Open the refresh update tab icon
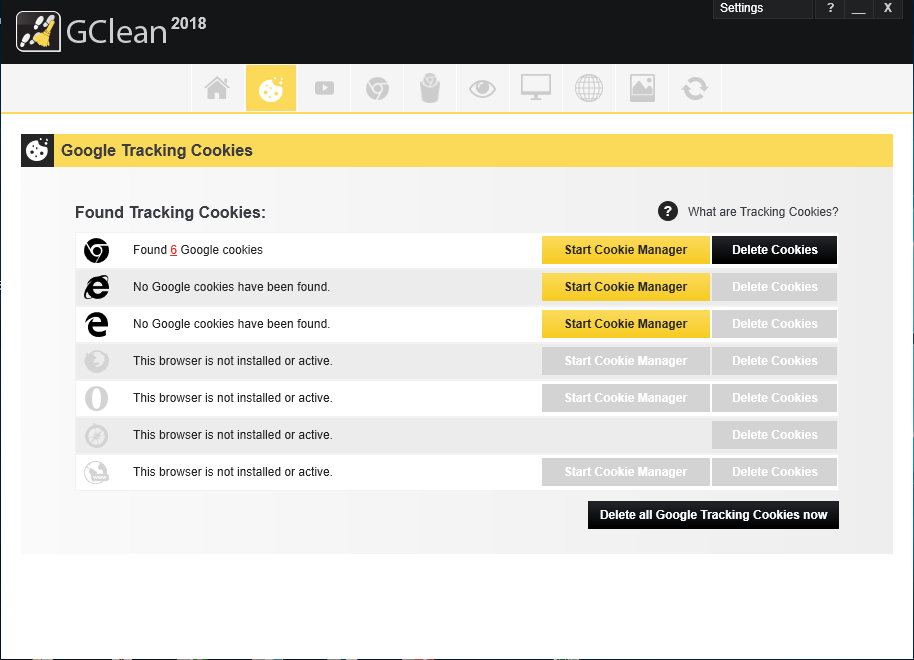The width and height of the screenshot is (914, 660). point(695,89)
